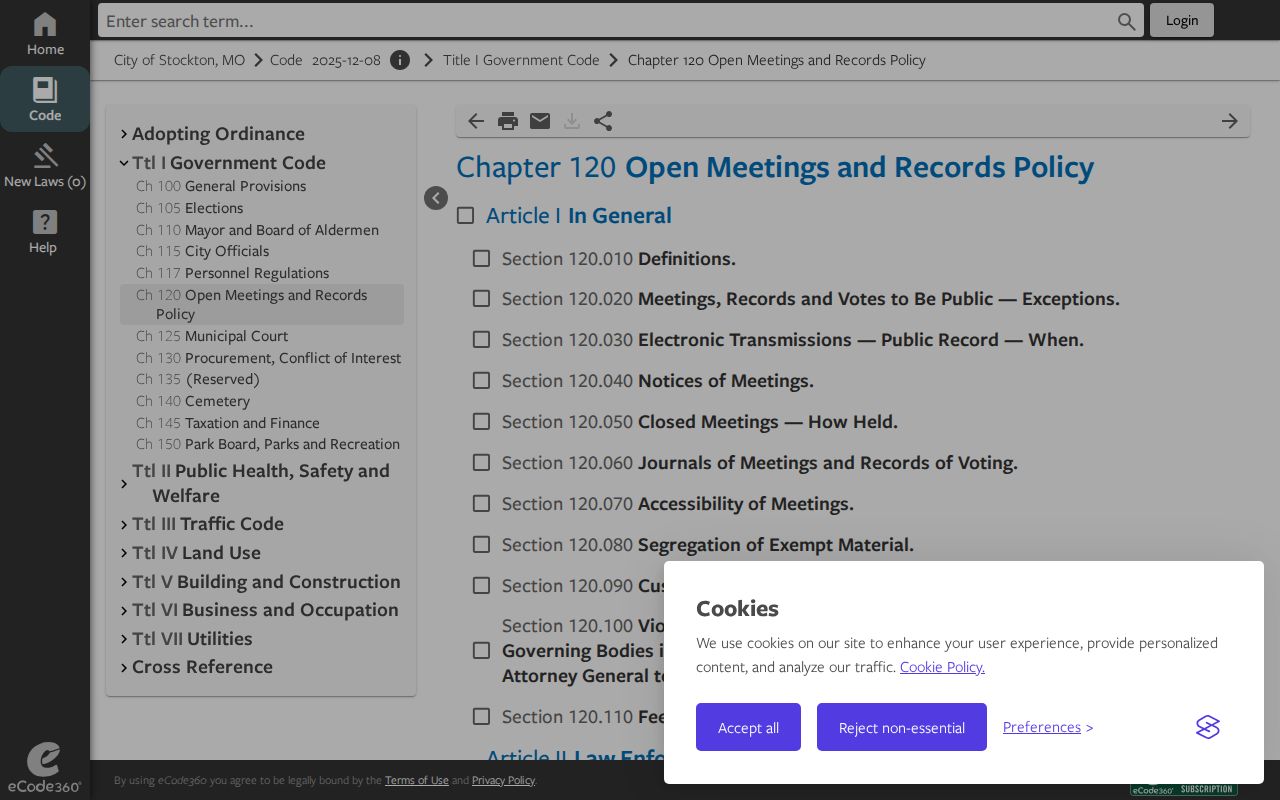Check Section 120.030 Electronic Transmissions box

(x=481, y=339)
